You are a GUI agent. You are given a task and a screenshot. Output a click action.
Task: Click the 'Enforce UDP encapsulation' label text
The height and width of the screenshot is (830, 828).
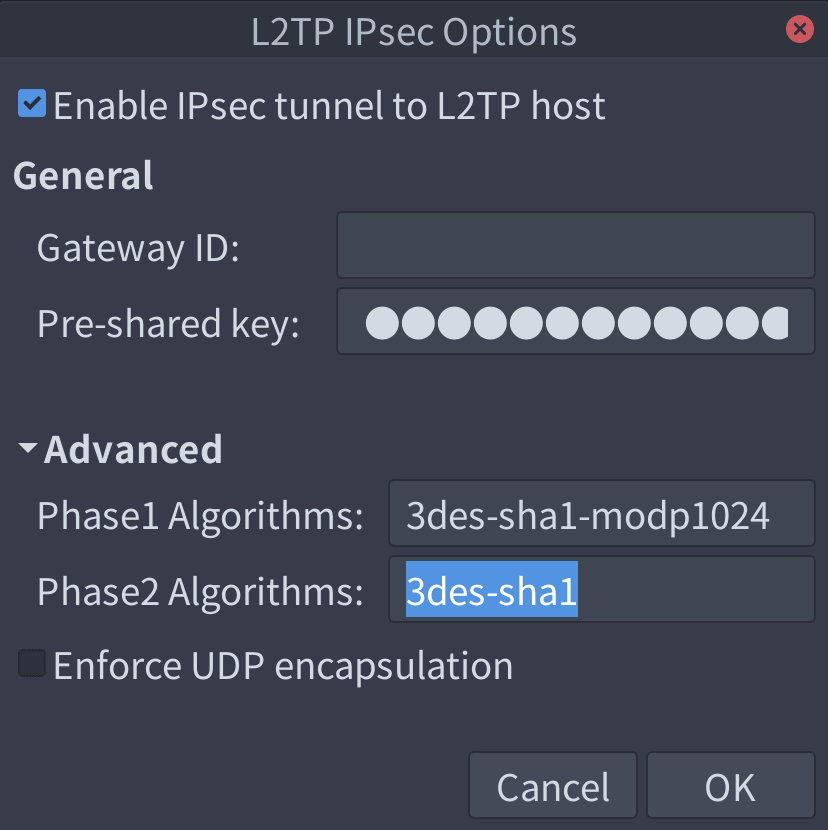283,666
